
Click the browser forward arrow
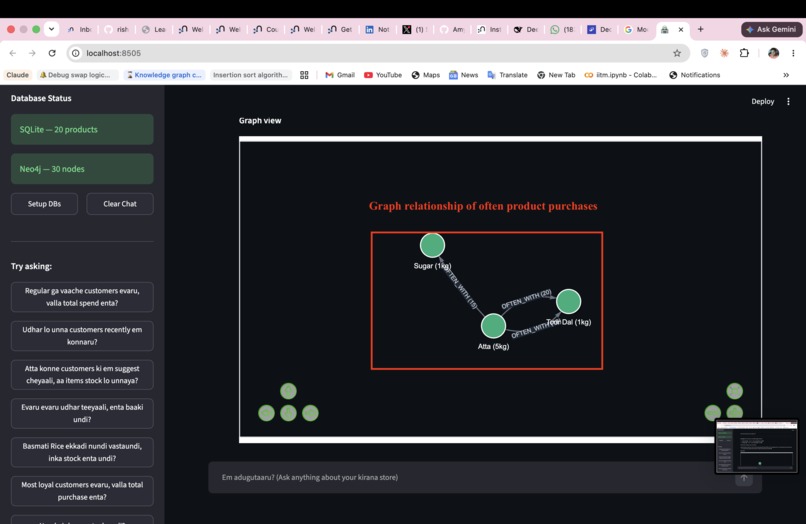(32, 53)
